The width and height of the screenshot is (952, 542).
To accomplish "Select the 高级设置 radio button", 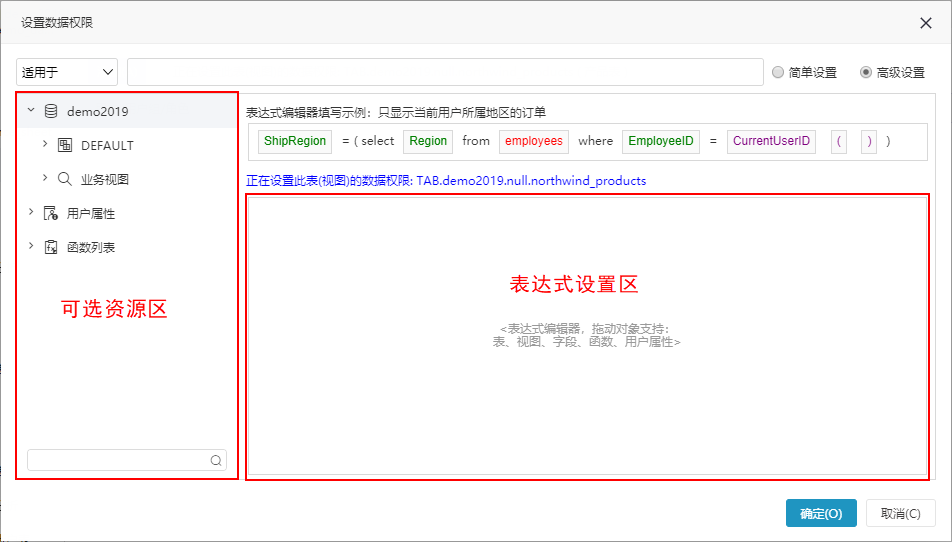I will [866, 72].
